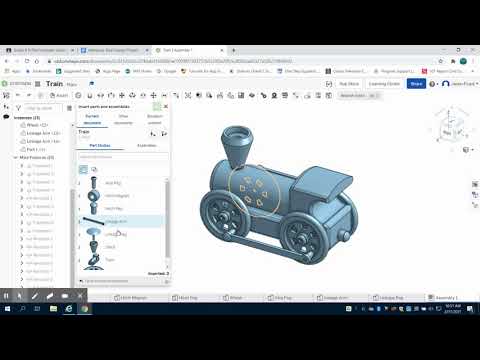The width and height of the screenshot is (480, 360).
Task: Close the Insert parts and assemblies dialog
Action: coord(166,106)
